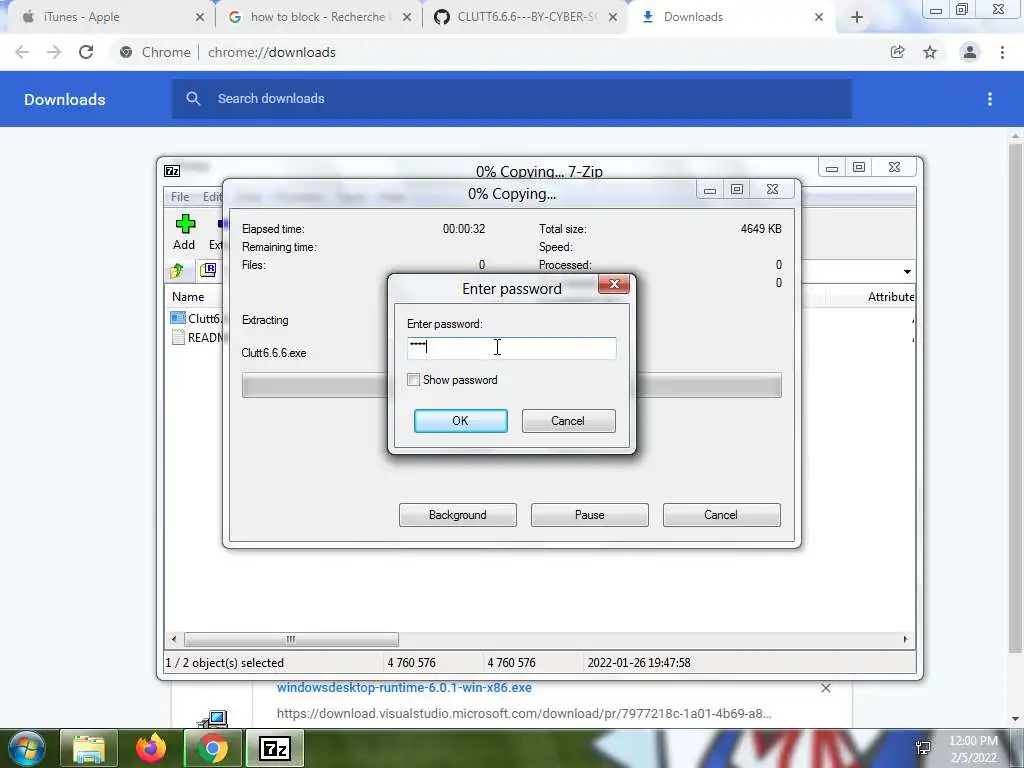Click the Chrome address bar URL
The image size is (1024, 768).
click(x=272, y=52)
